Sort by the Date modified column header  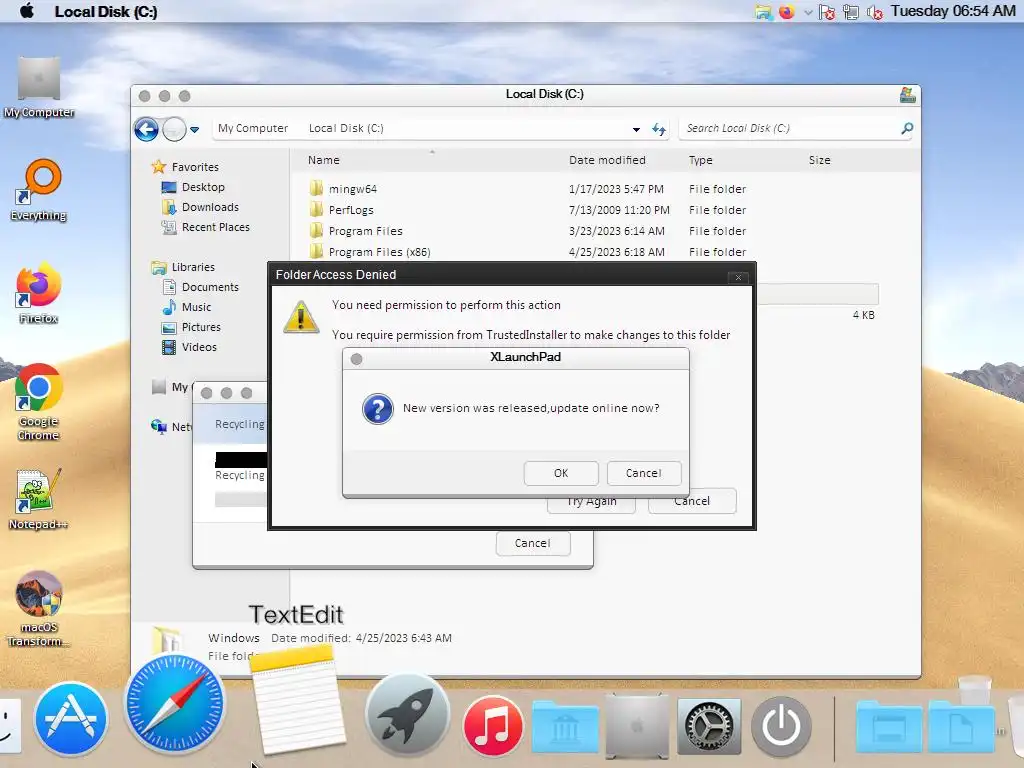pyautogui.click(x=607, y=160)
